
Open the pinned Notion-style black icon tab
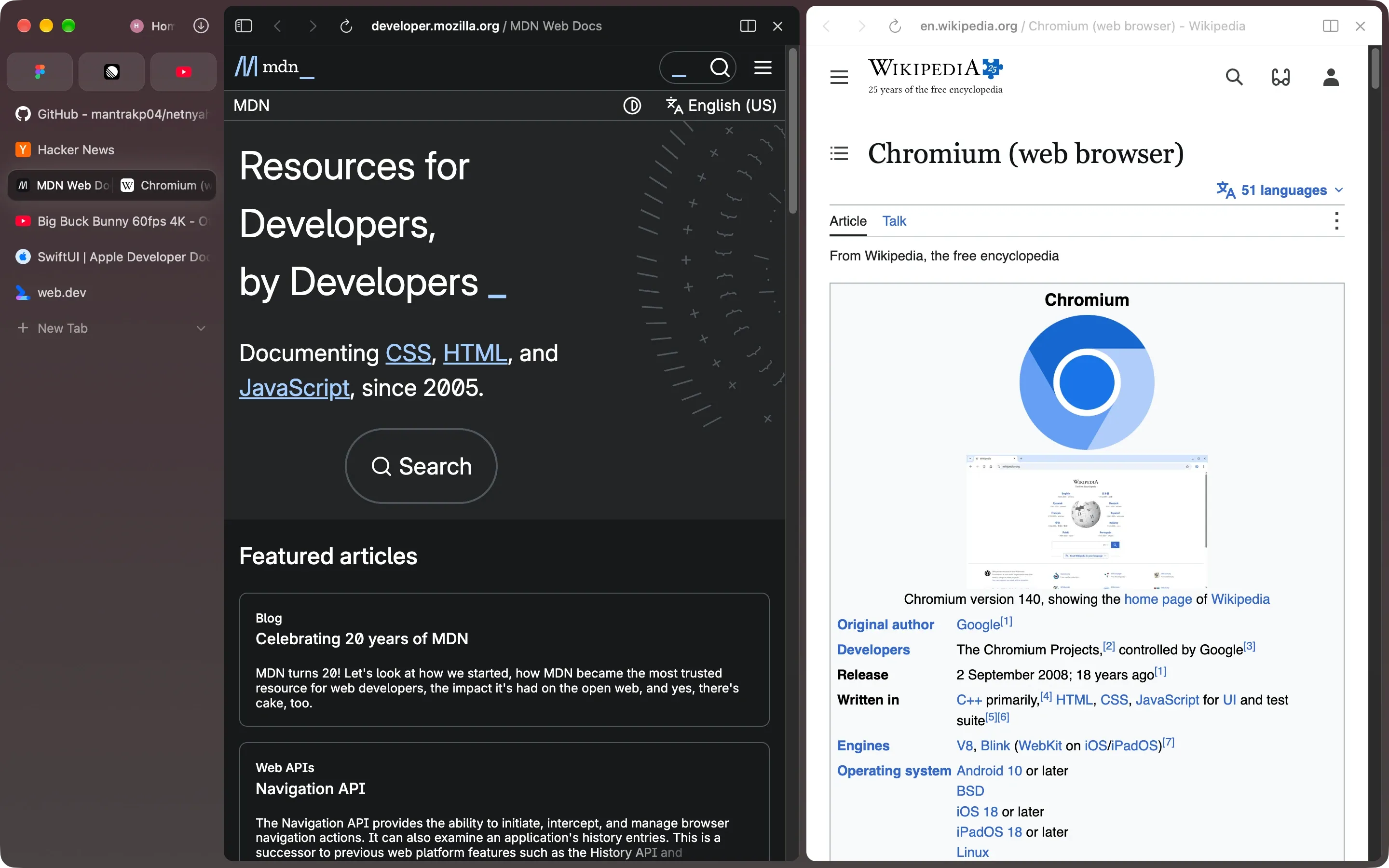[x=111, y=72]
